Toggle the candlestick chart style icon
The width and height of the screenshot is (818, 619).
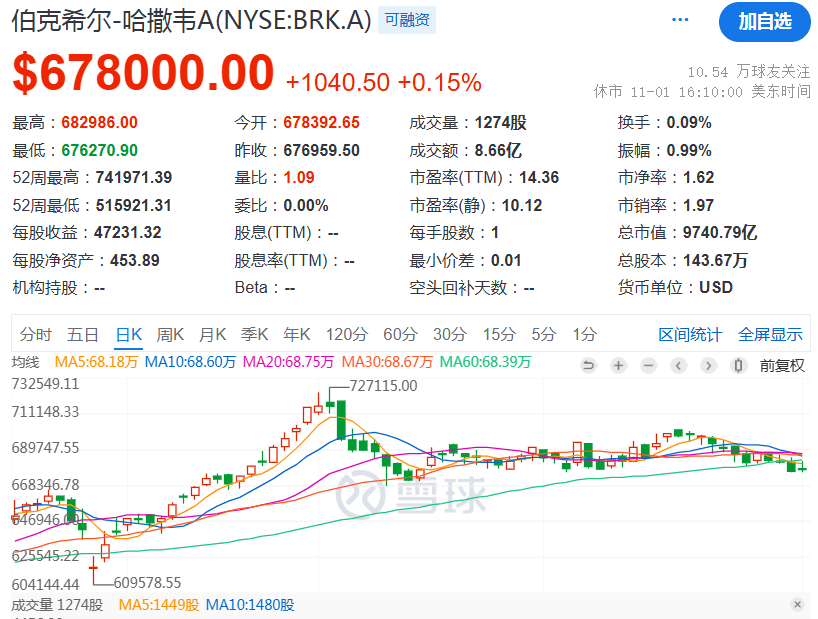click(x=738, y=366)
